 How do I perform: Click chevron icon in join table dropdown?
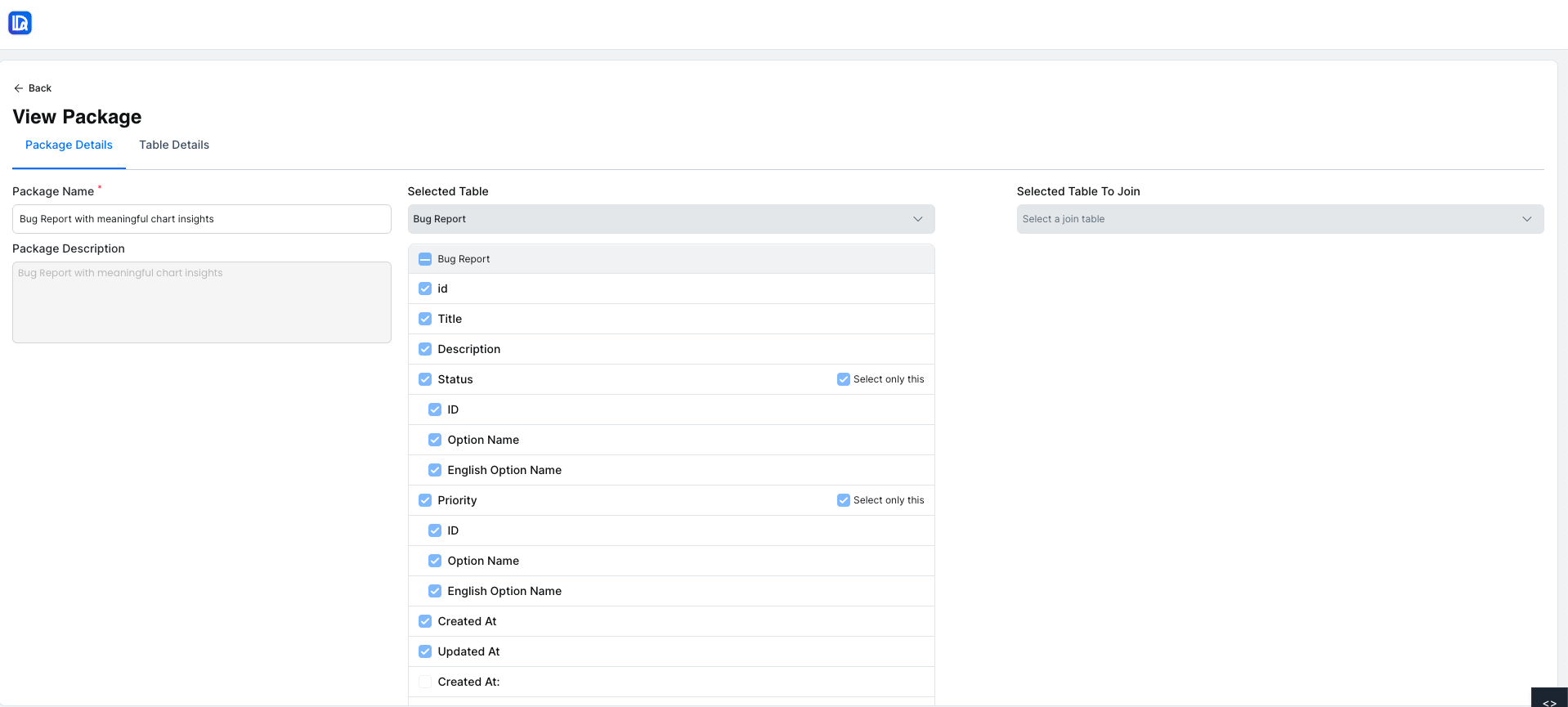pos(1526,219)
